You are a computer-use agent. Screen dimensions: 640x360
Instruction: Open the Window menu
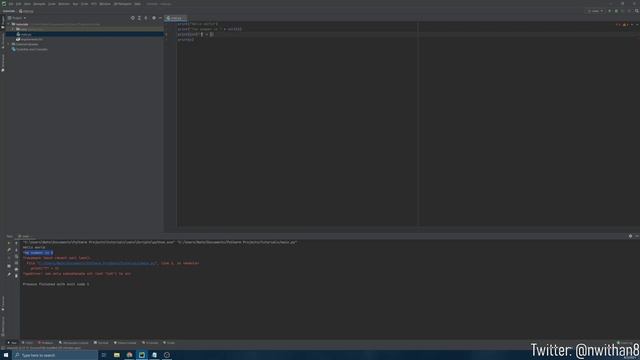[x=105, y=4]
